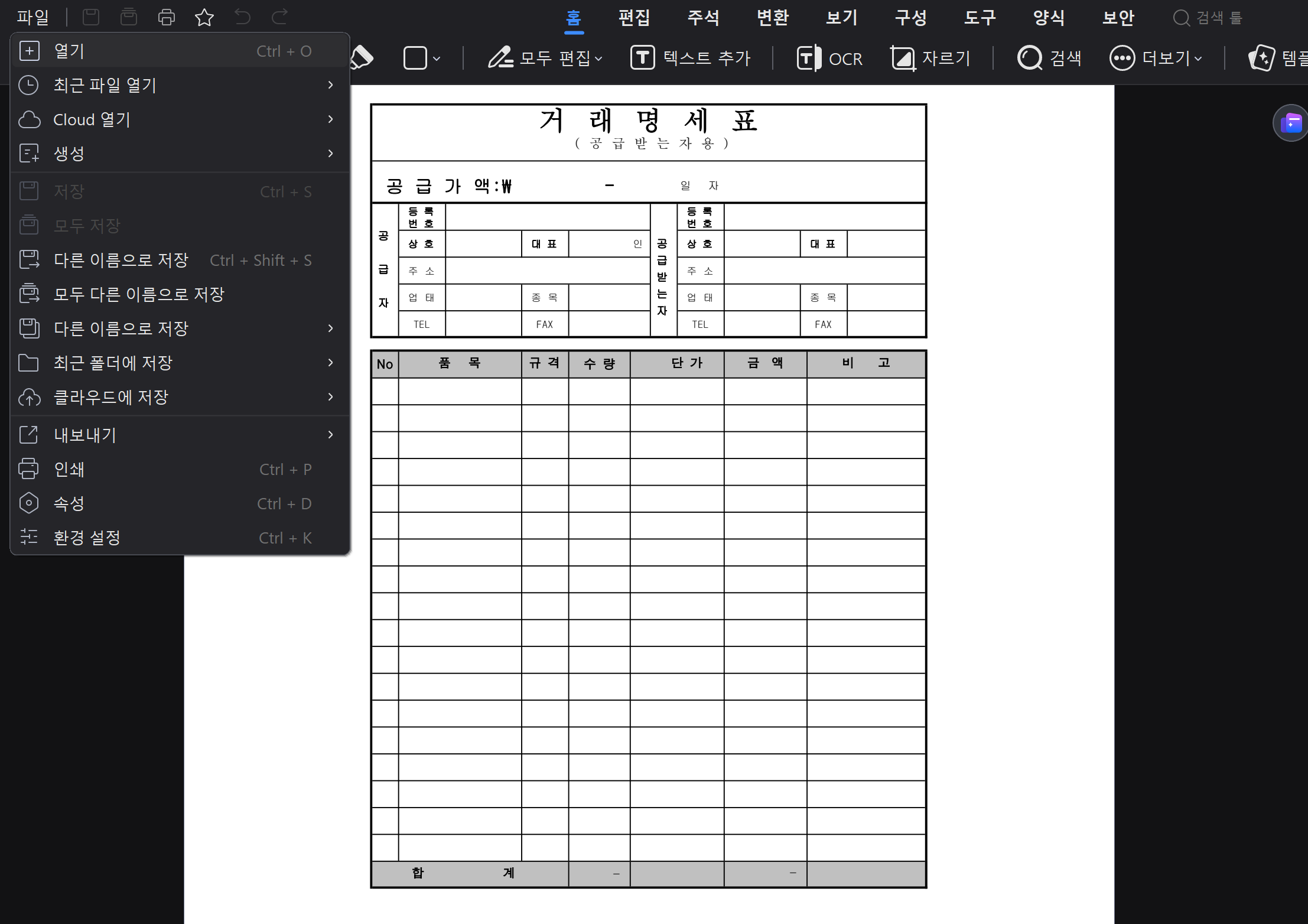Click the star bookmark icon
This screenshot has height=924, width=1308.
point(204,17)
